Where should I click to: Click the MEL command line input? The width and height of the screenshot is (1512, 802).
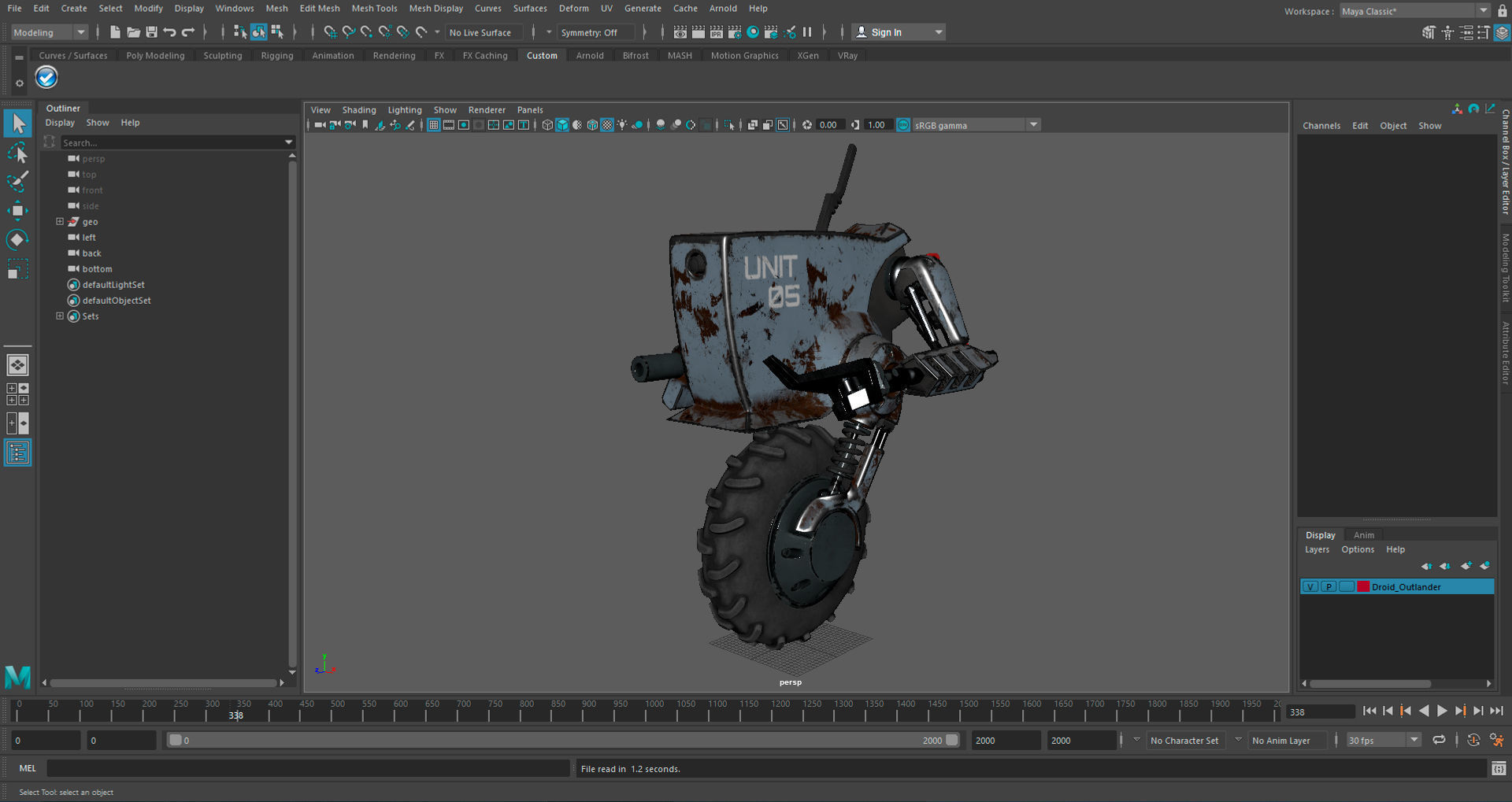click(x=308, y=768)
